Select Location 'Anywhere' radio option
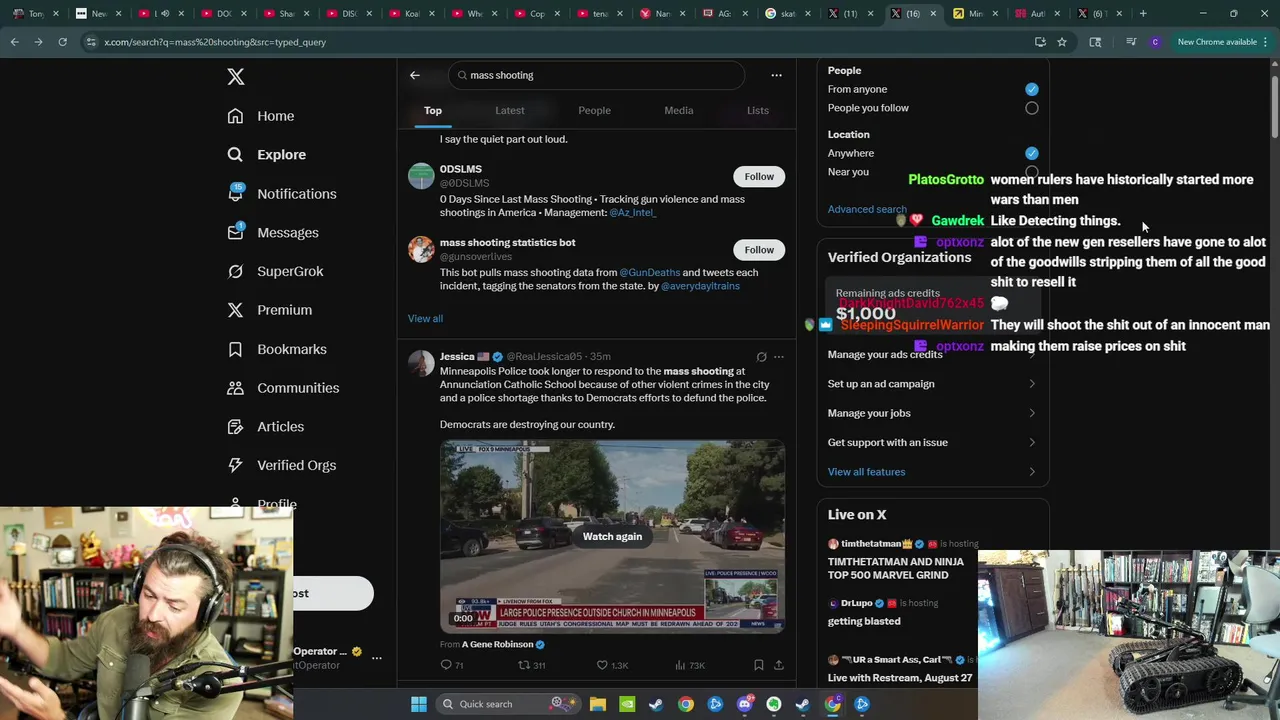This screenshot has width=1280, height=720. point(1032,153)
